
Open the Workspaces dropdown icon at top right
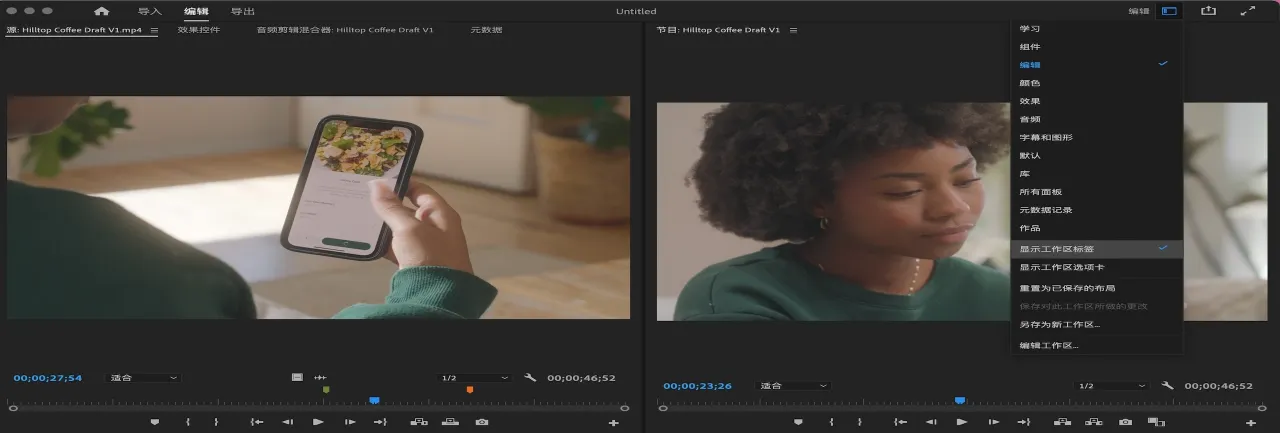tap(1168, 11)
